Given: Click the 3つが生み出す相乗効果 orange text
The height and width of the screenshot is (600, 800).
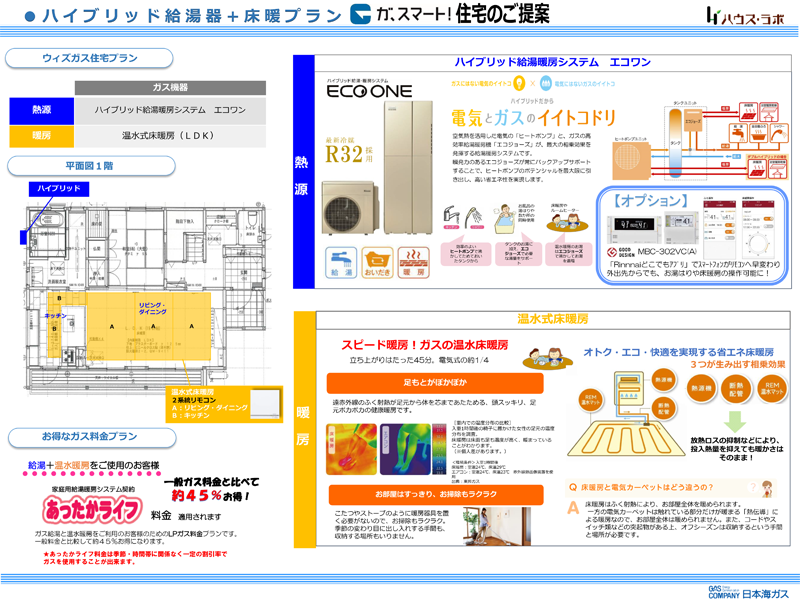Looking at the screenshot, I should 738,365.
